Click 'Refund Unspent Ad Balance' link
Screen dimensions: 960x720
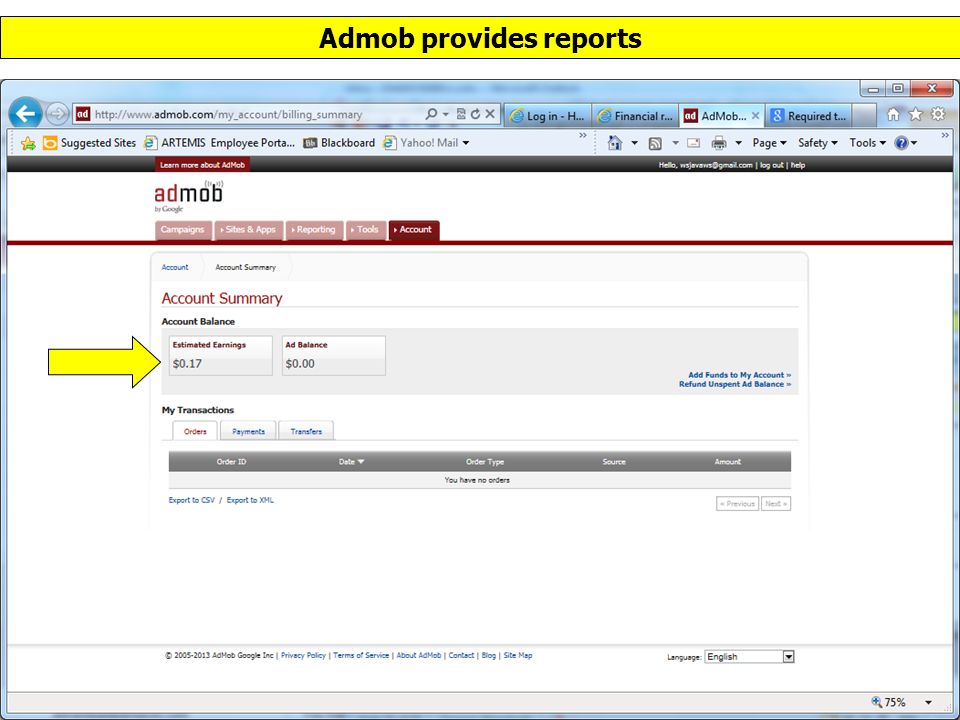(735, 384)
